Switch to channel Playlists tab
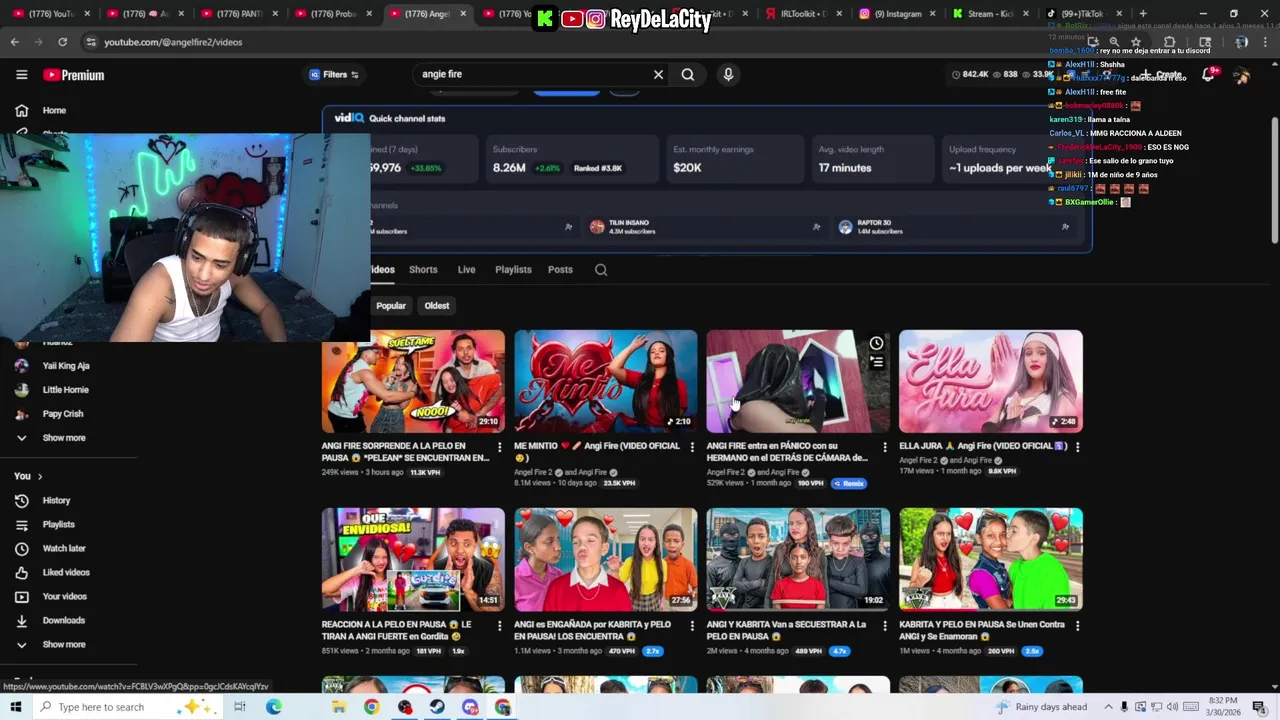1280x720 pixels. coord(513,269)
